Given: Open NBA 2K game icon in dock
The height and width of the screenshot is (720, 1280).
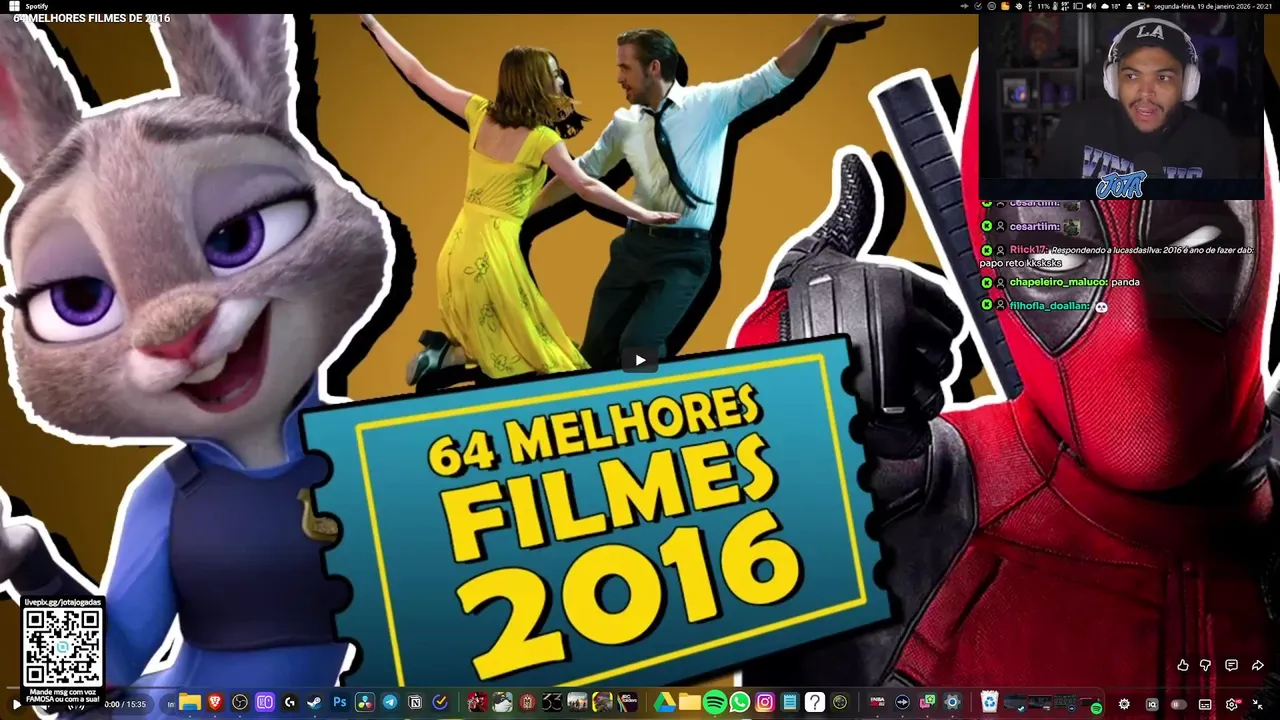Looking at the screenshot, I should pyautogui.click(x=877, y=702).
